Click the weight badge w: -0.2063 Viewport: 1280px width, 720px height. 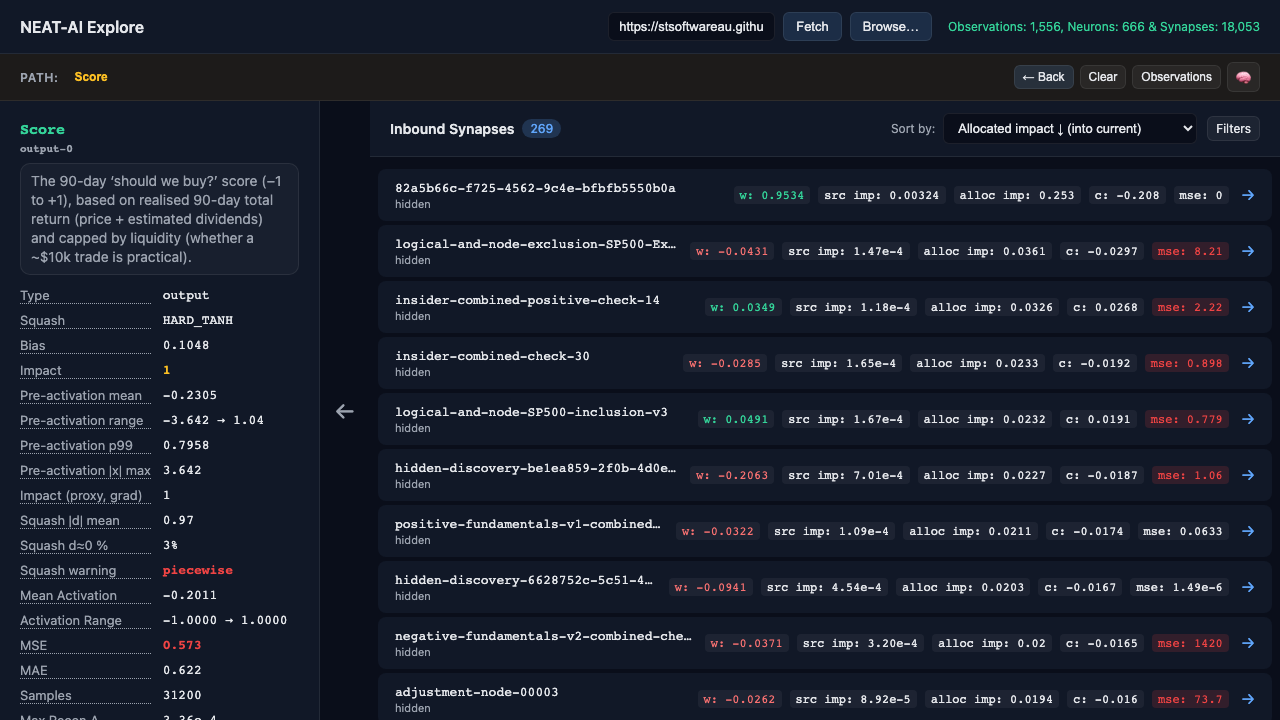click(x=732, y=475)
